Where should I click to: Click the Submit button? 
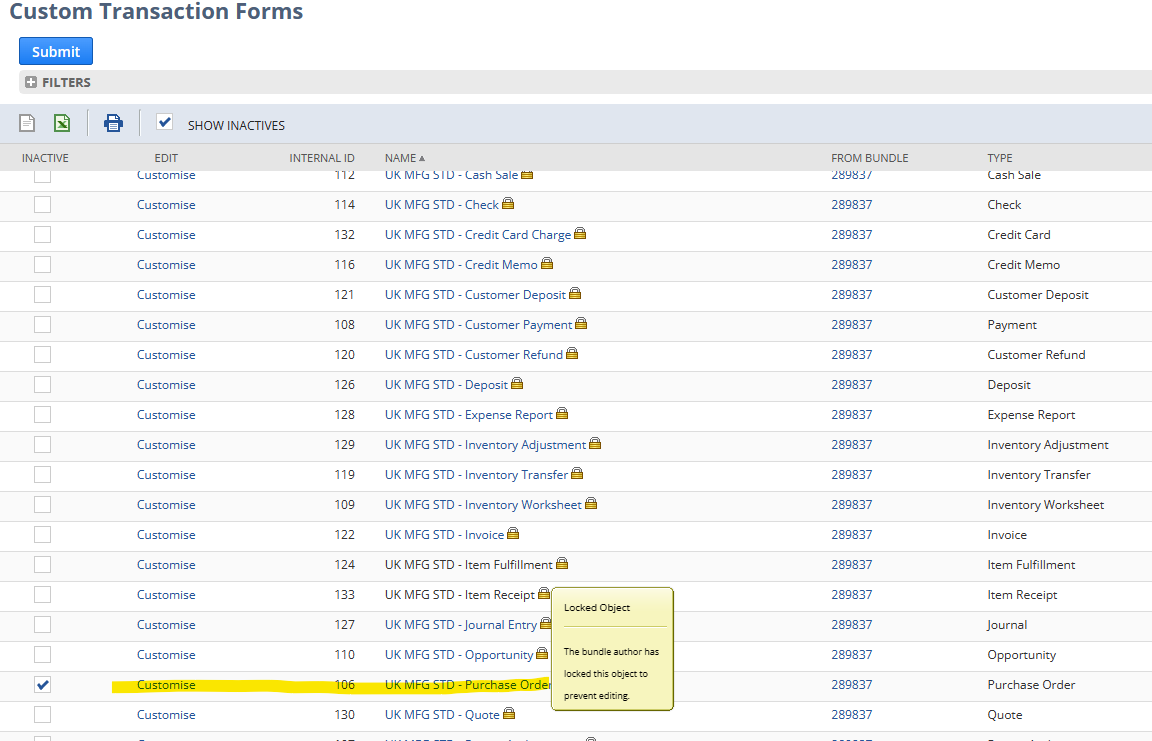click(x=56, y=51)
